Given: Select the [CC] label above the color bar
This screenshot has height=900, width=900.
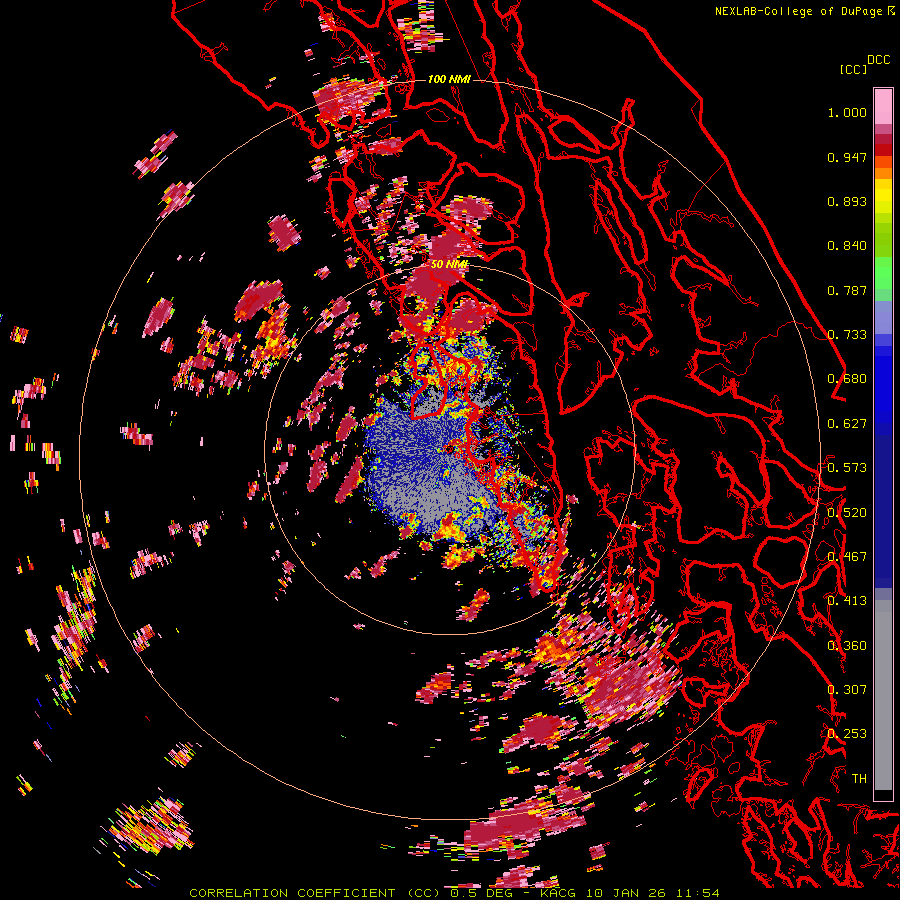Looking at the screenshot, I should 853,69.
